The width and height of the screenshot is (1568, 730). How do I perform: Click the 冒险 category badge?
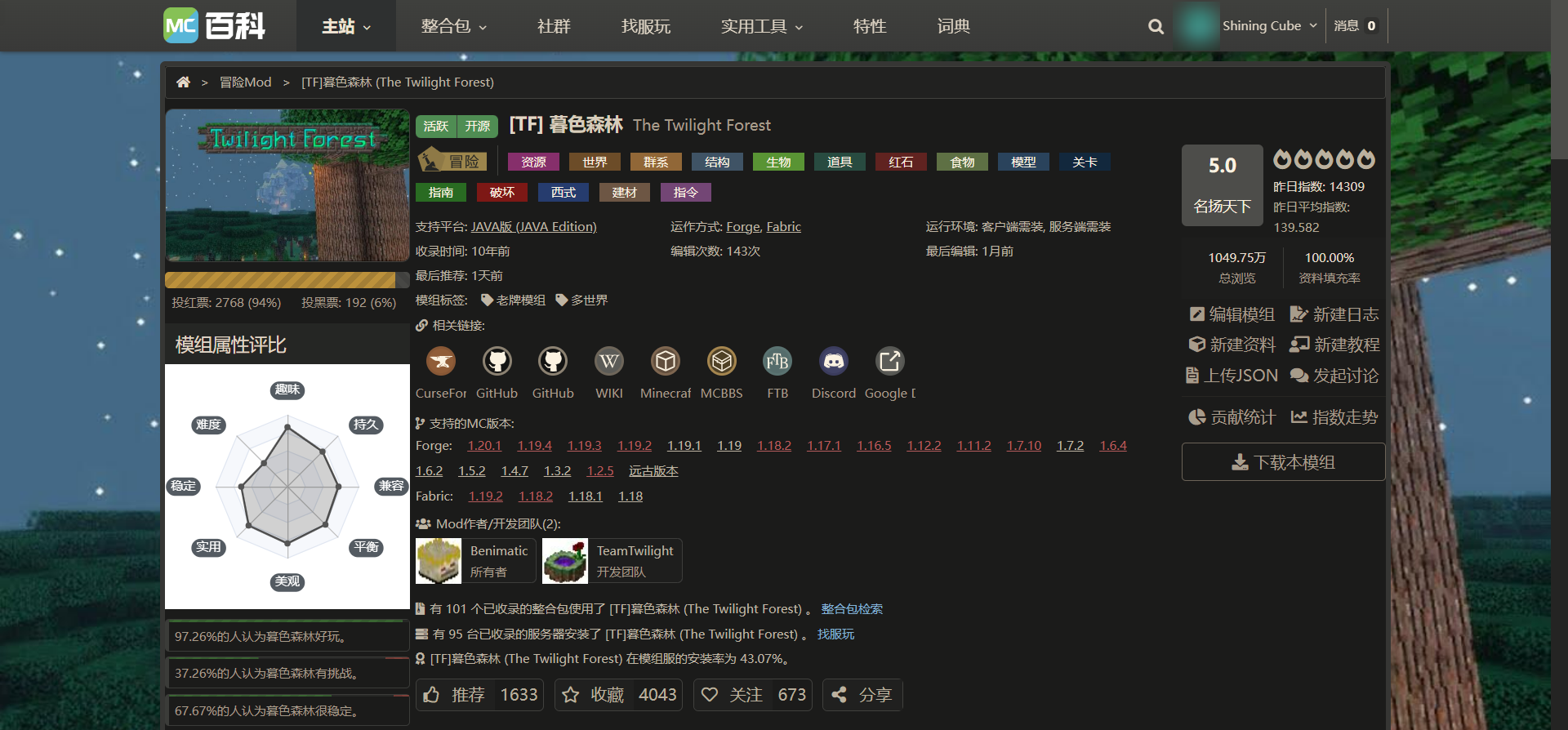pyautogui.click(x=452, y=161)
